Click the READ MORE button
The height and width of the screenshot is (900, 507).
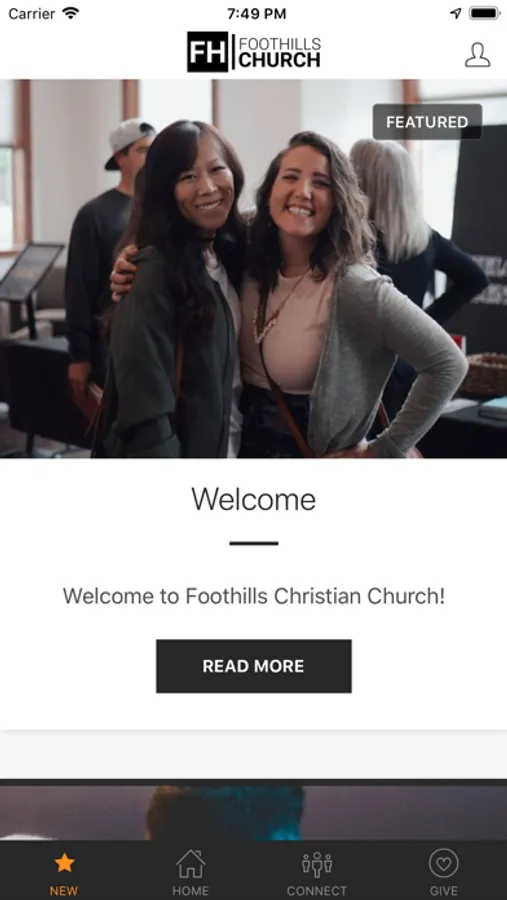(254, 666)
